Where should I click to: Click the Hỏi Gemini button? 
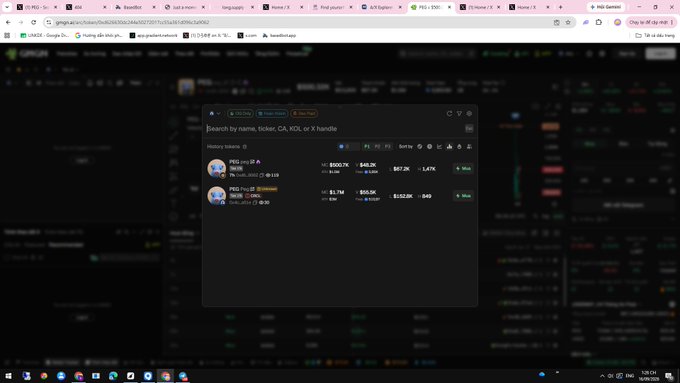coord(606,7)
